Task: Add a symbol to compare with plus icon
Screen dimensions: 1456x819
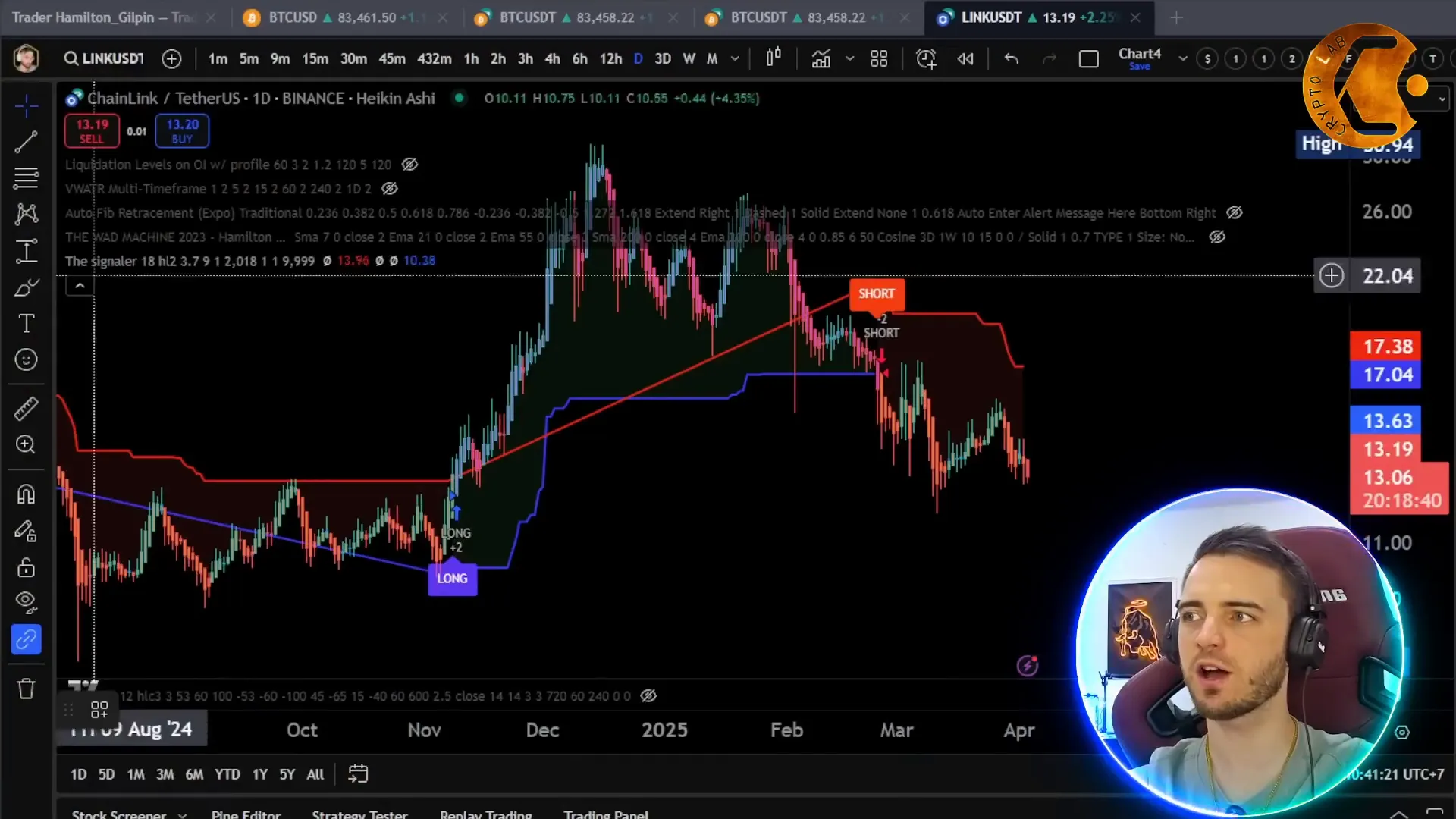Action: tap(171, 58)
